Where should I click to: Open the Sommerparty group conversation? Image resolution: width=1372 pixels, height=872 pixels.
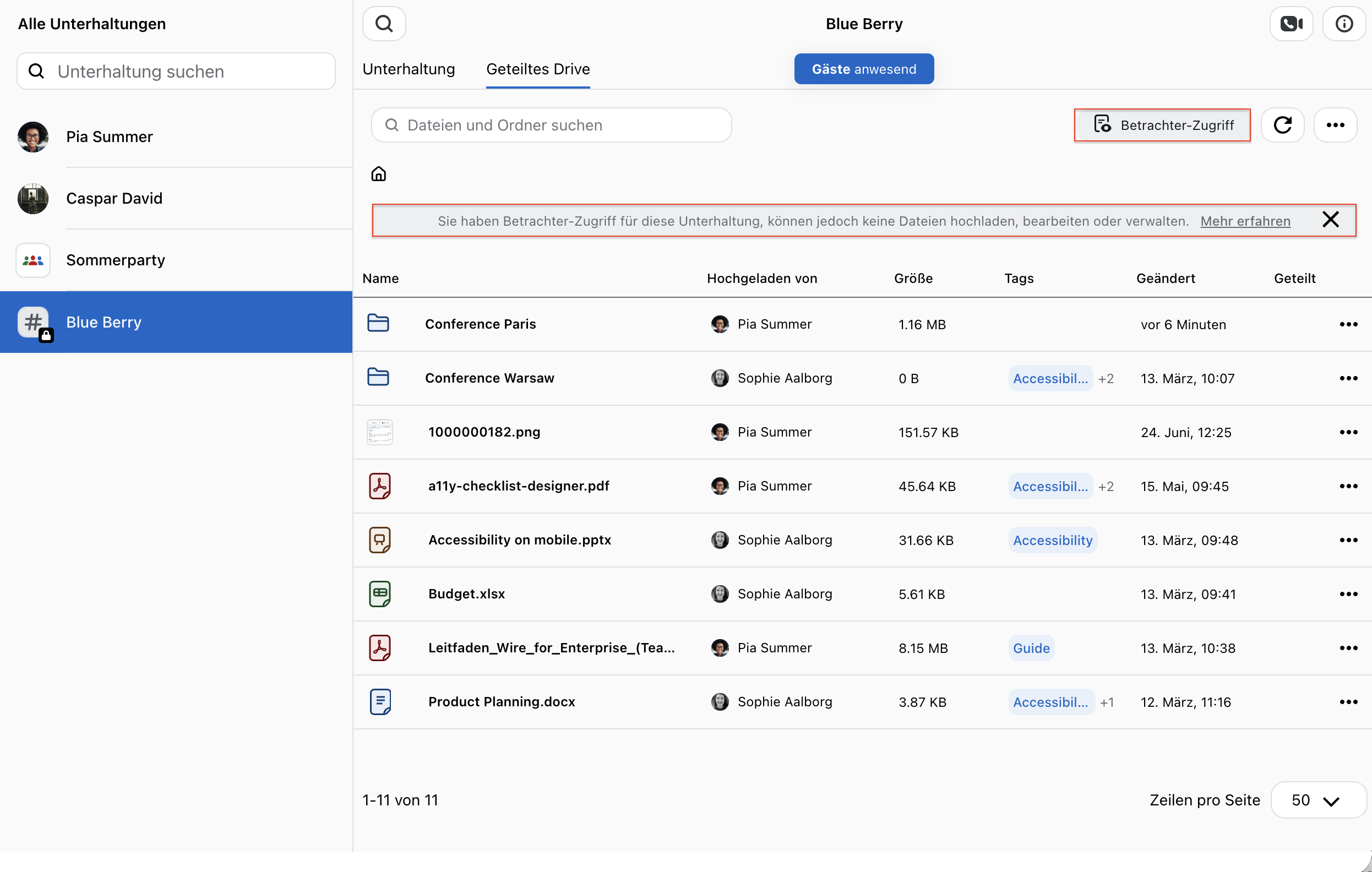coord(176,260)
